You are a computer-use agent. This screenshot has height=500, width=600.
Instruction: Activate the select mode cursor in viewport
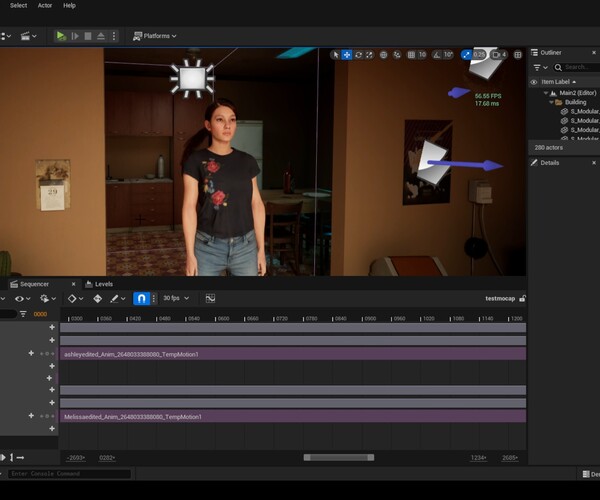click(336, 55)
